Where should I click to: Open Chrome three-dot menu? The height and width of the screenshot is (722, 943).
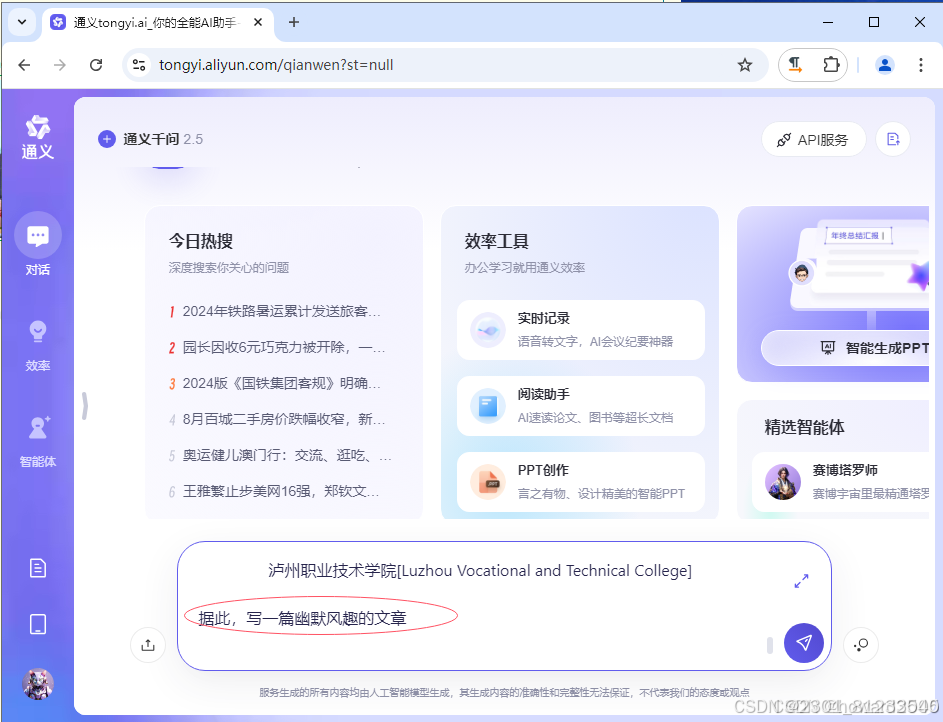(x=921, y=65)
